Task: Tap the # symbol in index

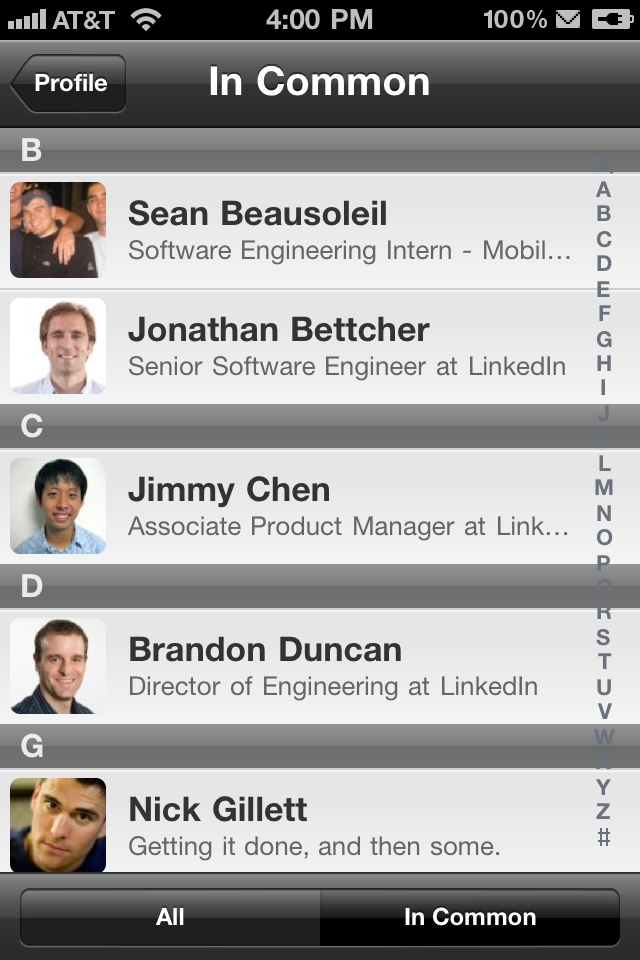Action: pyautogui.click(x=604, y=837)
